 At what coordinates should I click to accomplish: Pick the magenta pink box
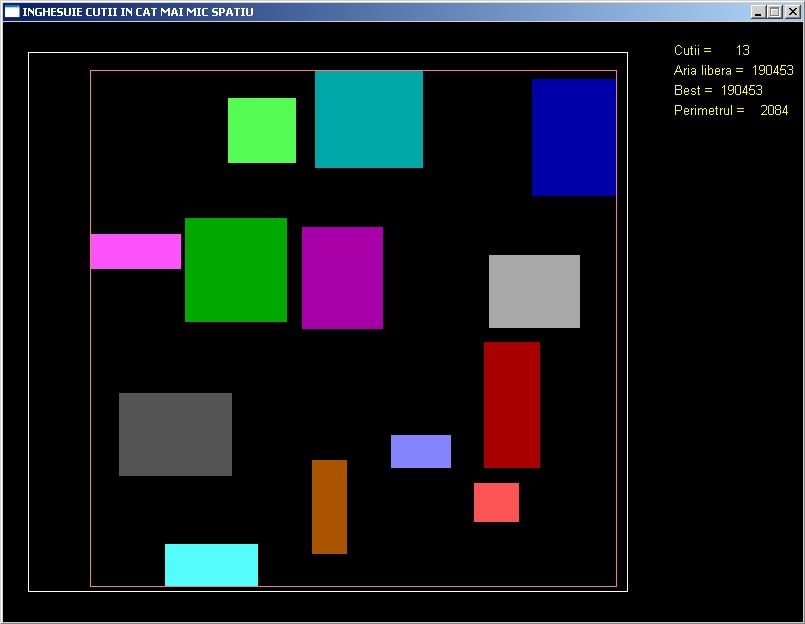coord(136,252)
